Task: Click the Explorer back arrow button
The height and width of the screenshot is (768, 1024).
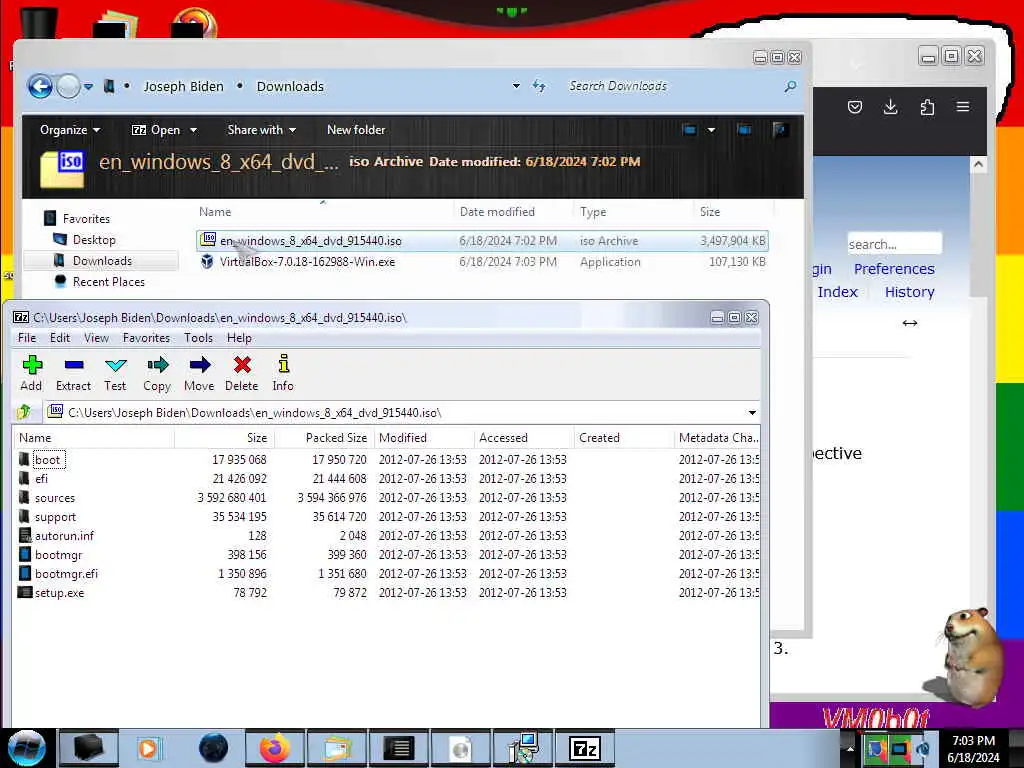Action: 40,86
